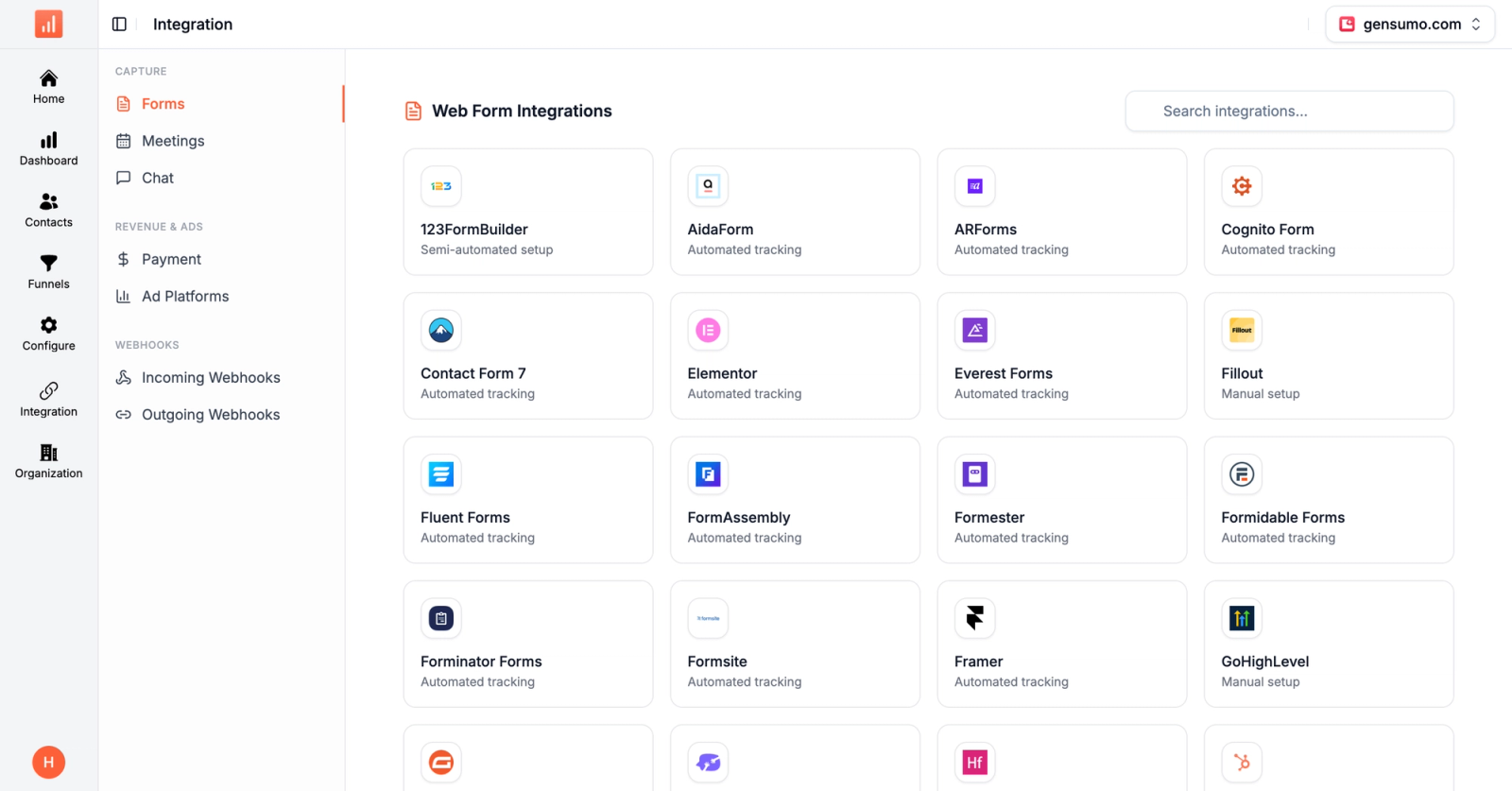Click the Integration page title in header
Viewport: 1512px width, 791px height.
pos(193,25)
